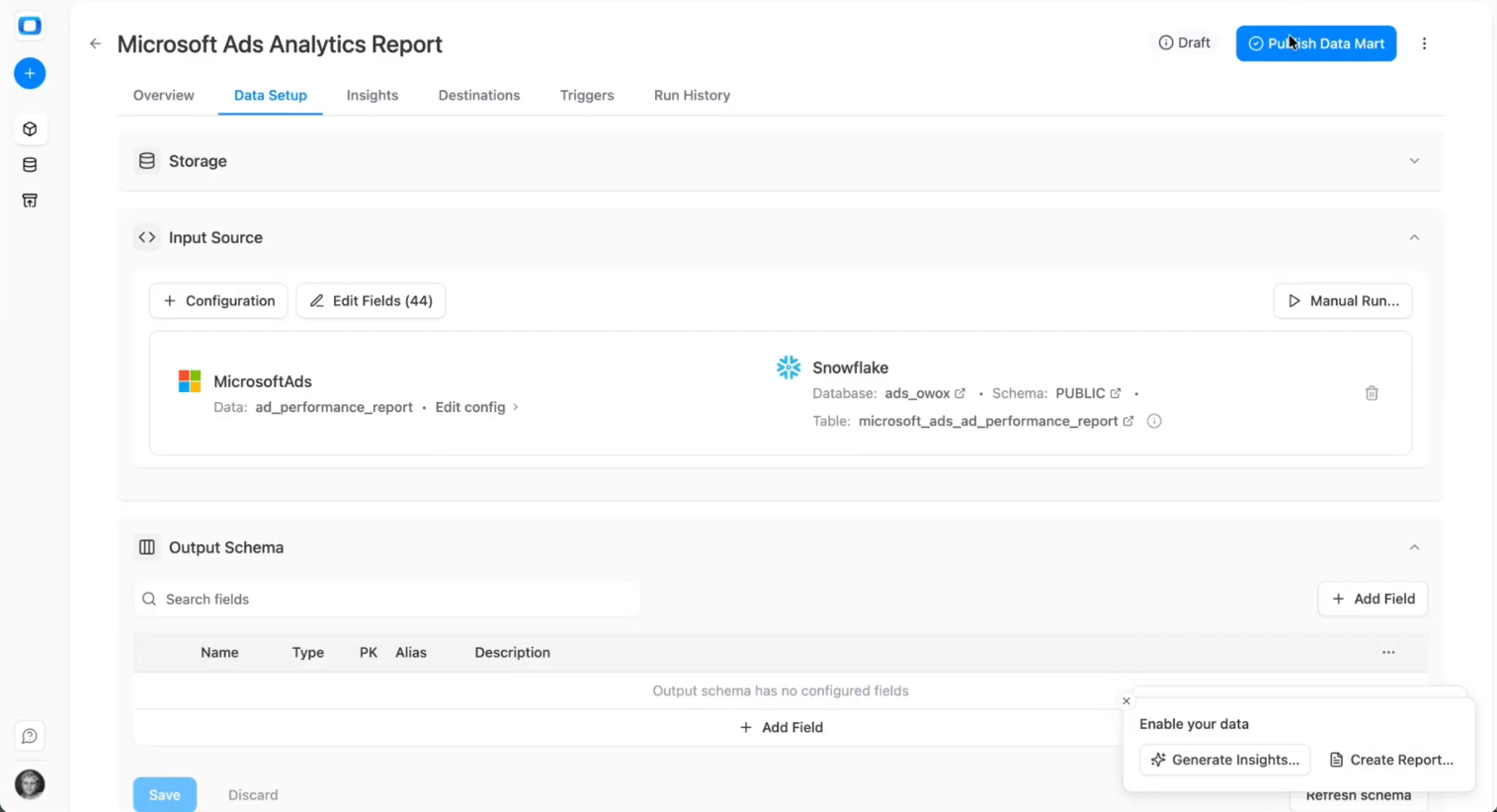Collapse the Output Schema section

click(1414, 546)
